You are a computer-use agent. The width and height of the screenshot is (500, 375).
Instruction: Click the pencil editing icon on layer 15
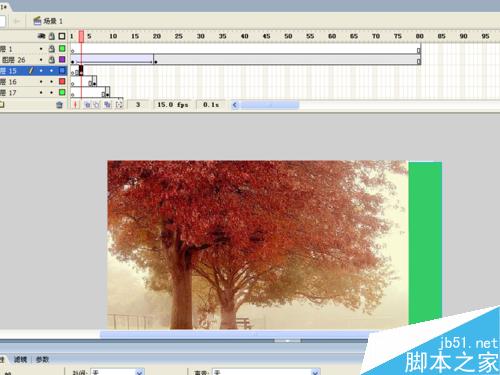(x=31, y=71)
